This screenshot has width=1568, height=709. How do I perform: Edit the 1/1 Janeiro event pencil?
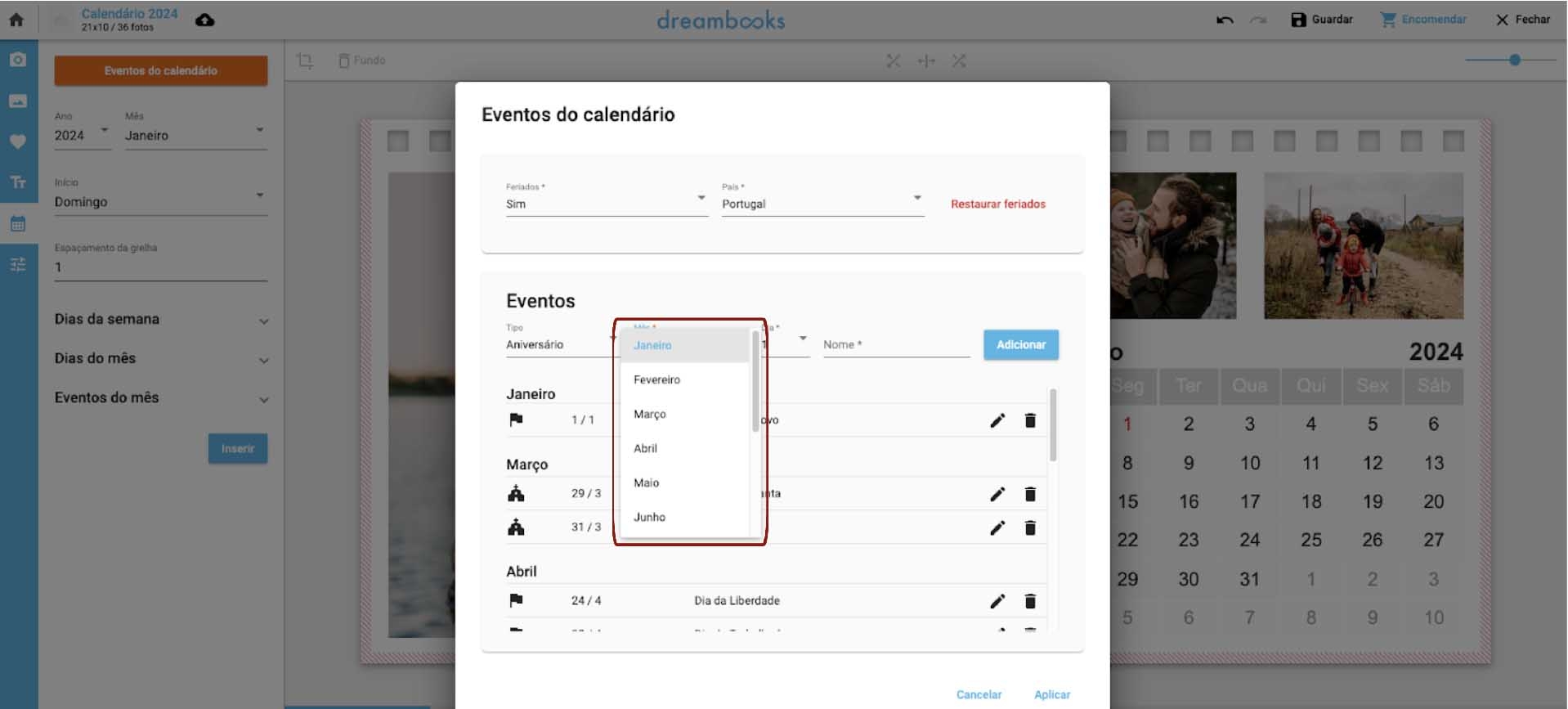997,420
